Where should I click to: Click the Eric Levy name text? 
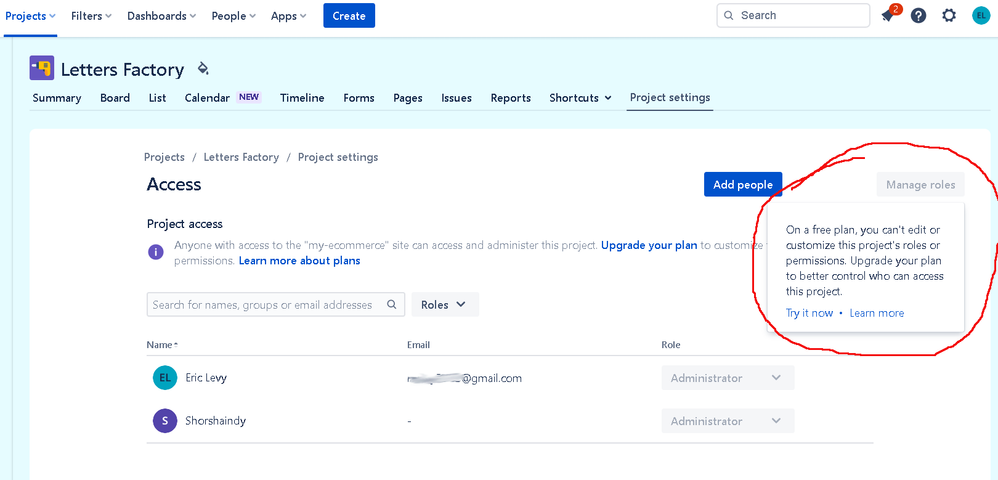click(206, 378)
